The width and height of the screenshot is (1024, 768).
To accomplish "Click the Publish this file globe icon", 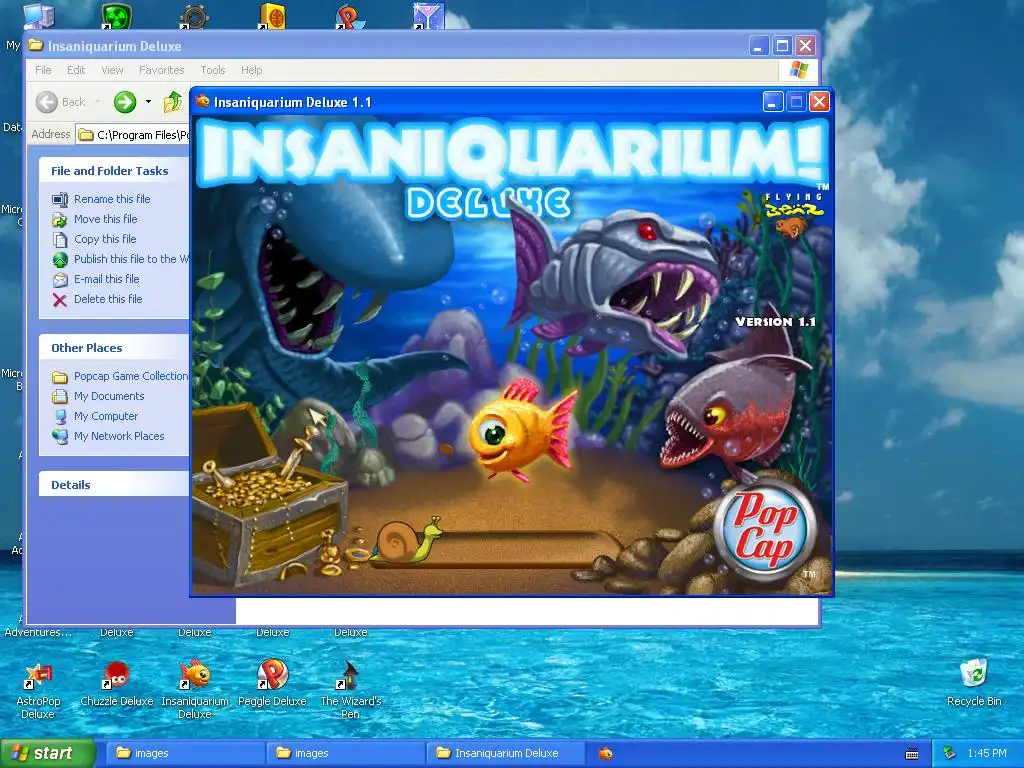I will [x=60, y=260].
